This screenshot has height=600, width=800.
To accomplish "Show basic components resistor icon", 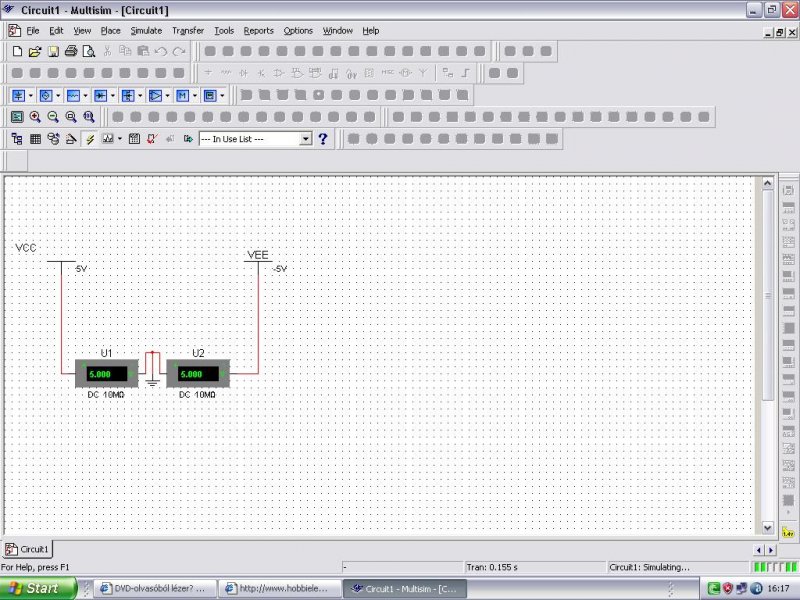I will tap(73, 95).
